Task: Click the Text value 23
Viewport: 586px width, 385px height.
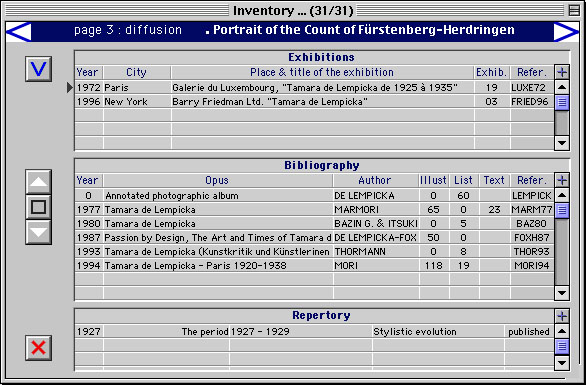Action: coord(494,210)
